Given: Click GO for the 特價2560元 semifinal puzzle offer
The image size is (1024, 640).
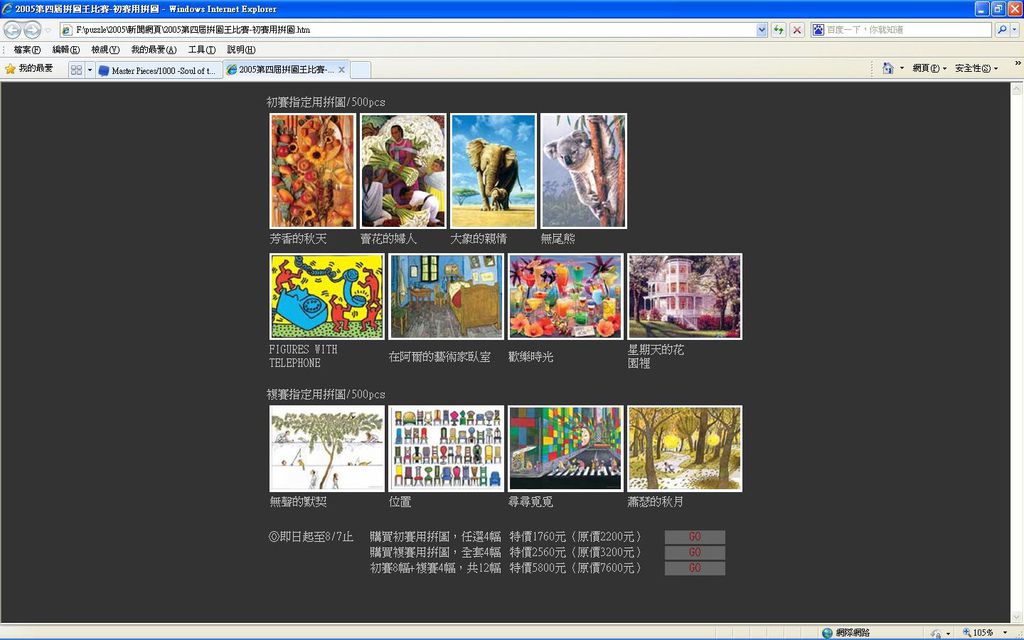Looking at the screenshot, I should pos(695,552).
